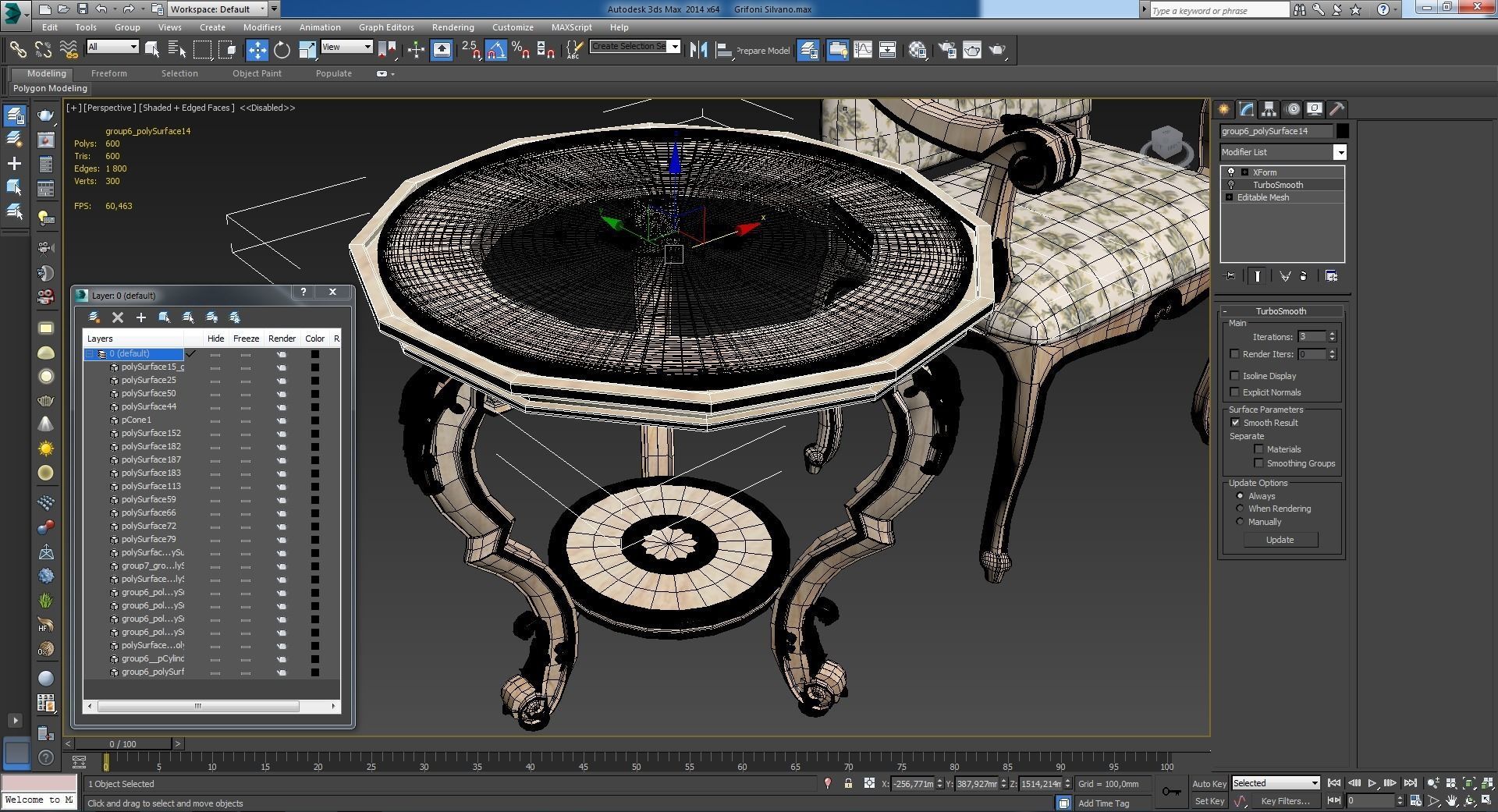1498x812 pixels.
Task: Click the Auto Key button
Action: 1209,784
